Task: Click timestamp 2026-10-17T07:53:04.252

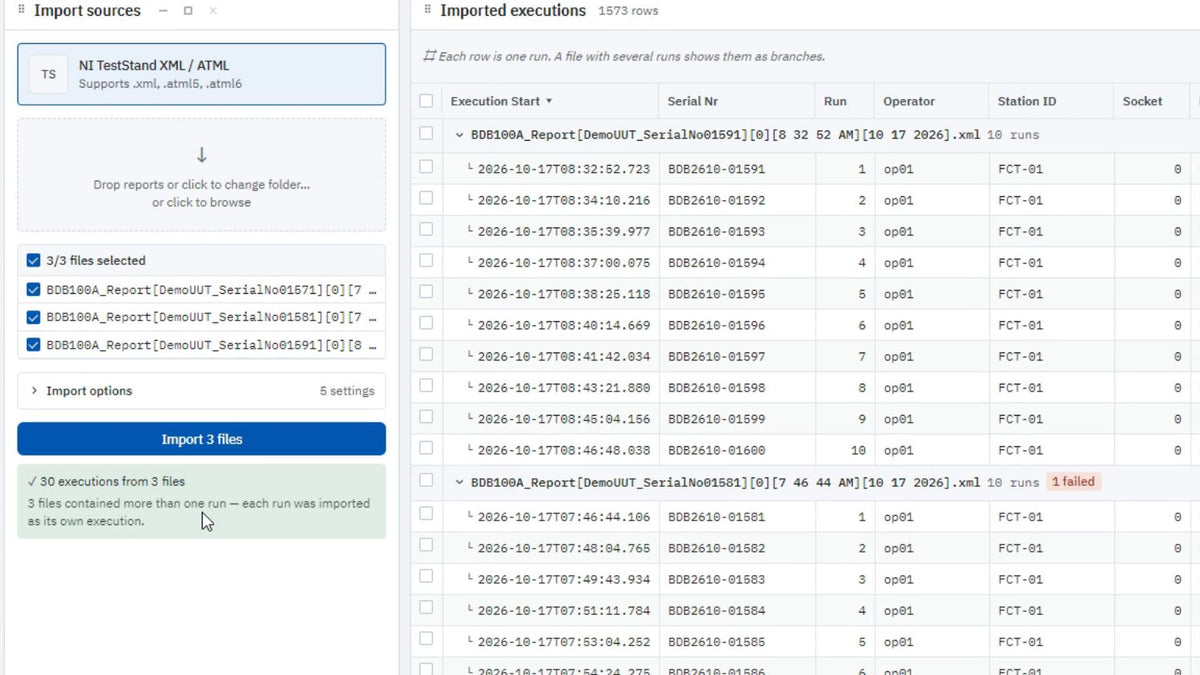Action: 563,642
